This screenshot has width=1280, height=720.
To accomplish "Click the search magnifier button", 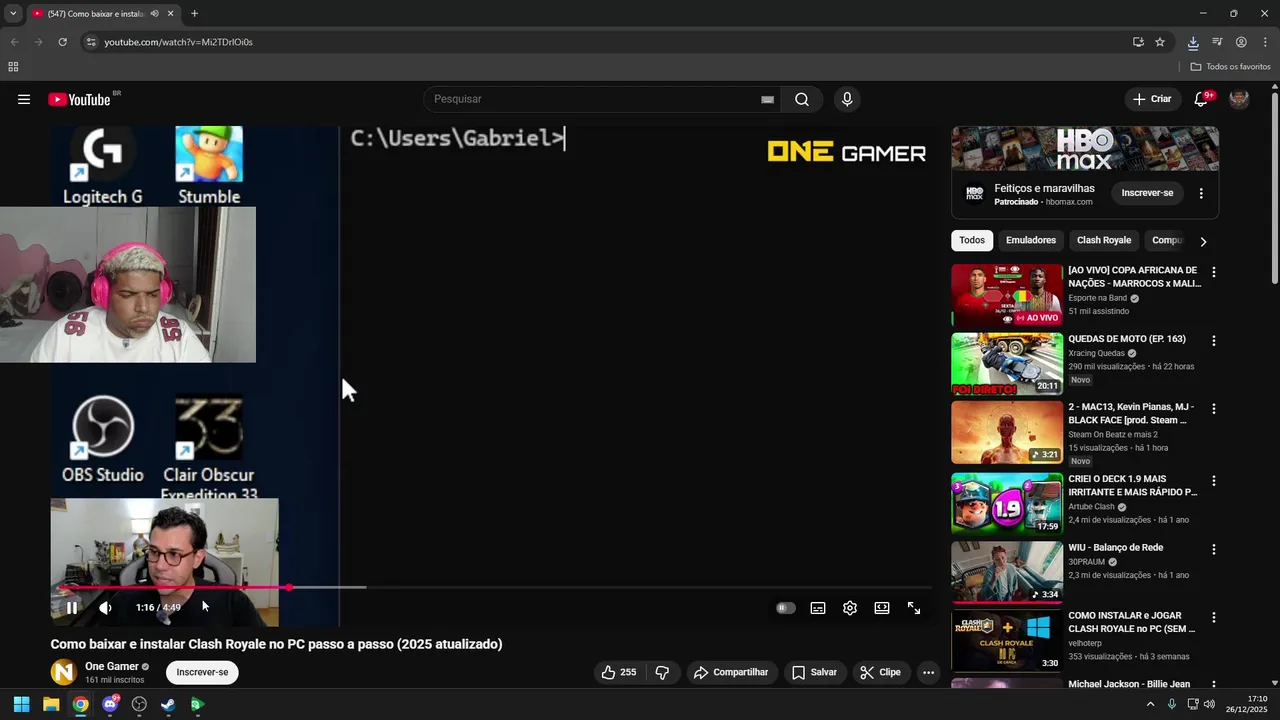I will pos(802,99).
